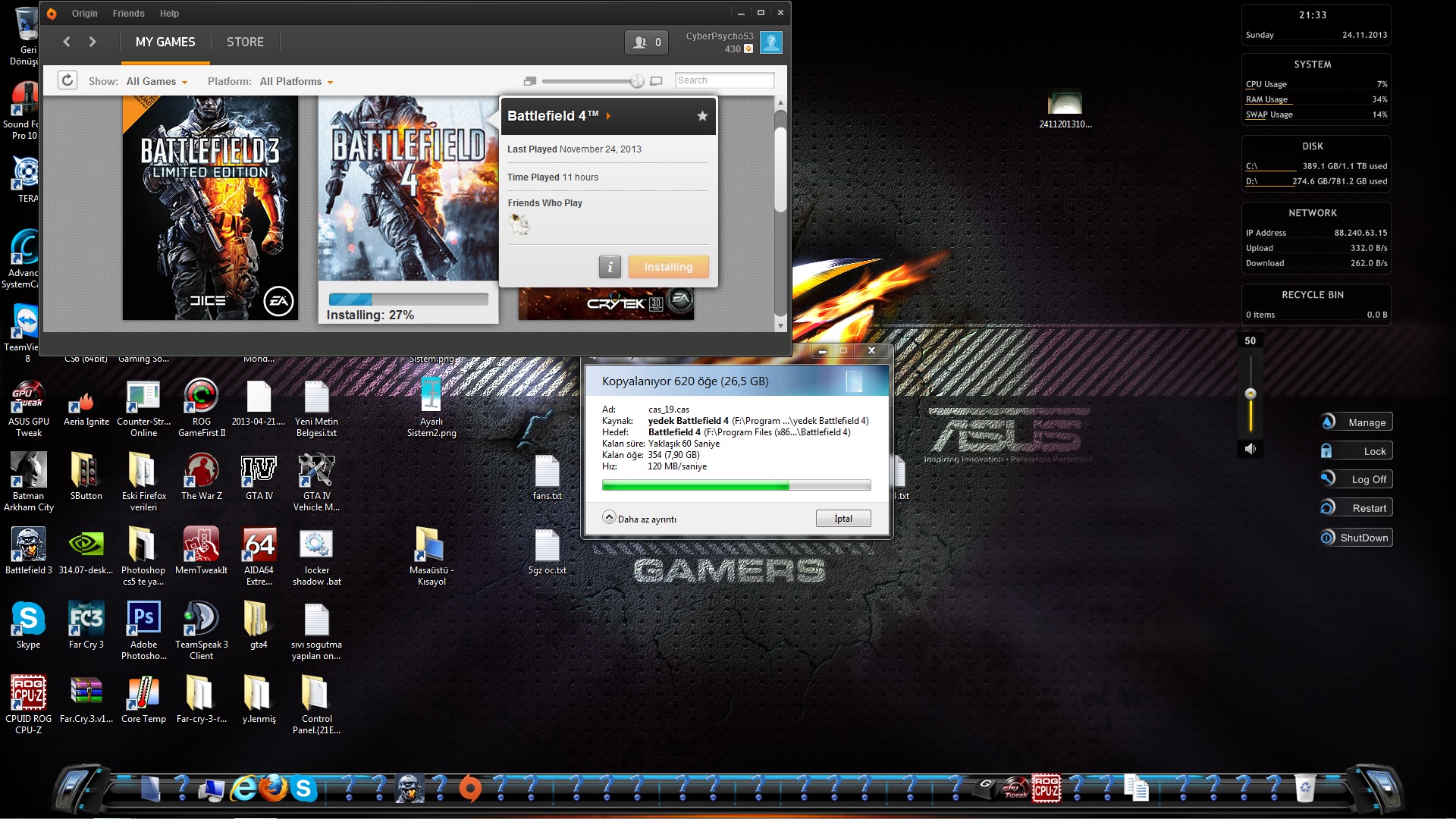The width and height of the screenshot is (1456, 819).
Task: Open the 5gz oc.txt desktop file
Action: 547,552
